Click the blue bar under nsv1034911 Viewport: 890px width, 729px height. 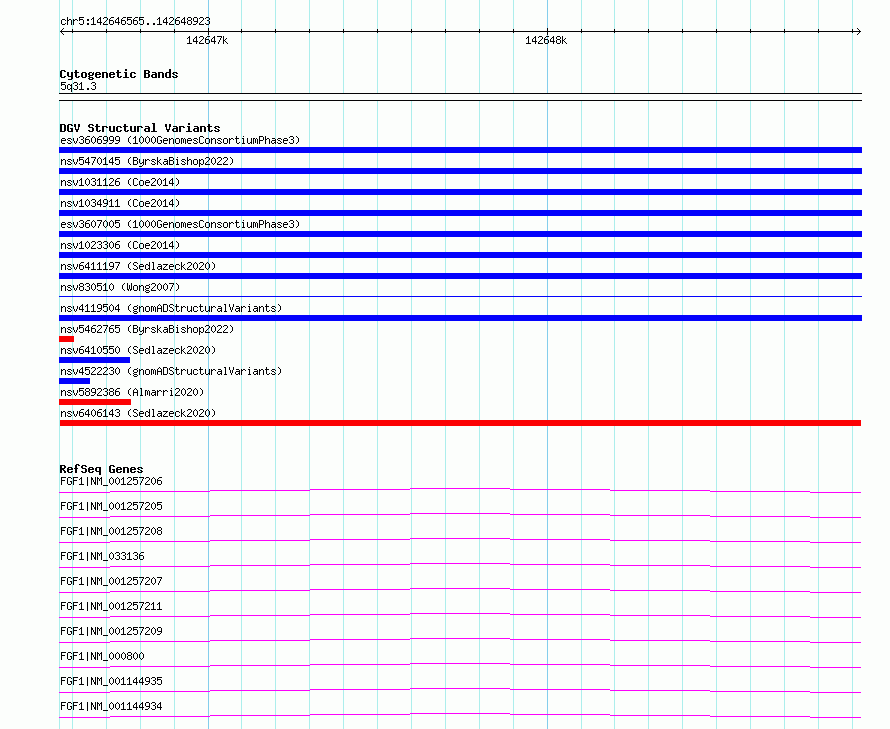pos(460,213)
